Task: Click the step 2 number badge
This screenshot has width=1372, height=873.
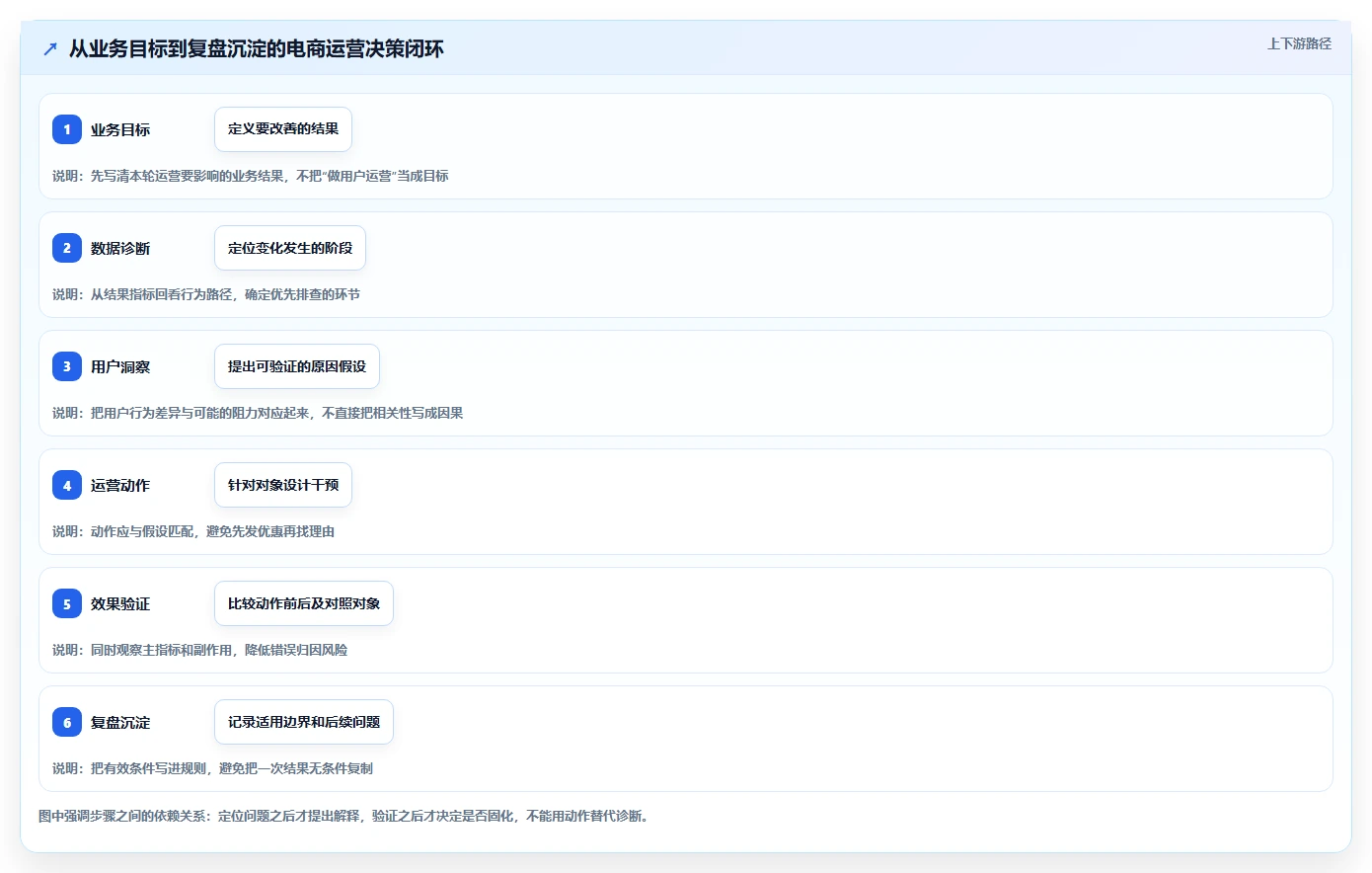Action: (67, 248)
